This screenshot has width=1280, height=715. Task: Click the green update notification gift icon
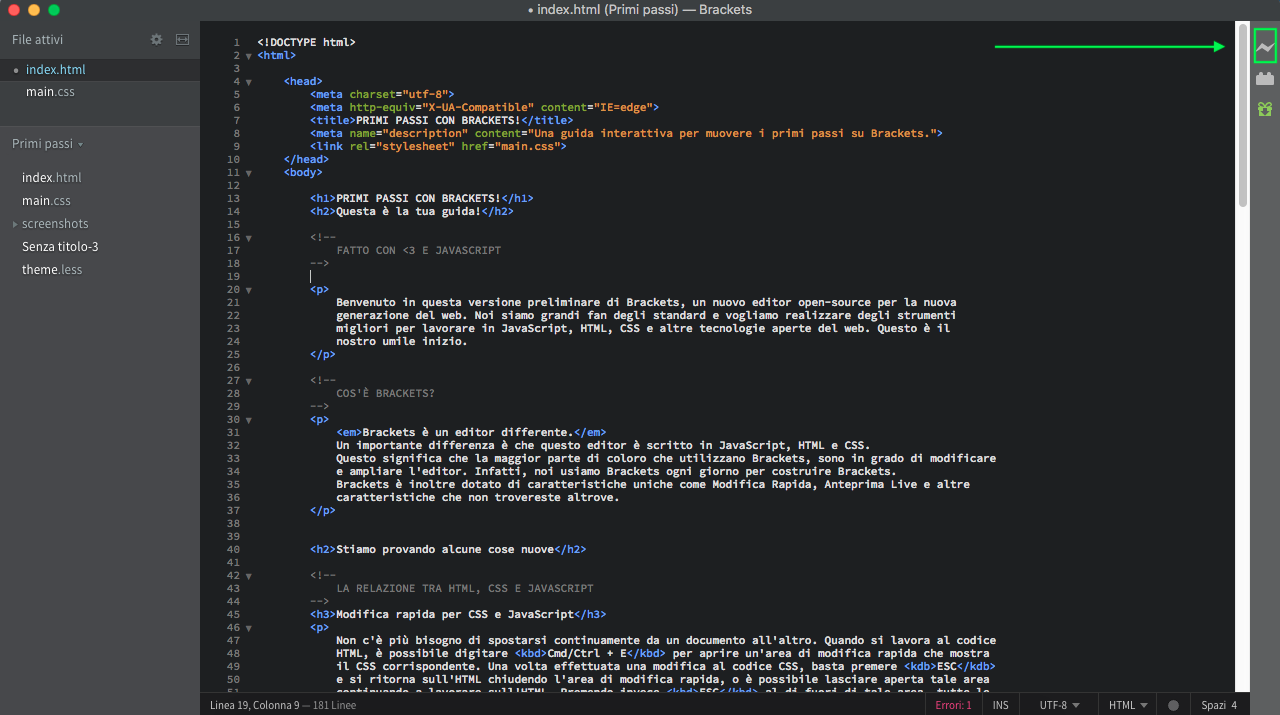(1265, 108)
